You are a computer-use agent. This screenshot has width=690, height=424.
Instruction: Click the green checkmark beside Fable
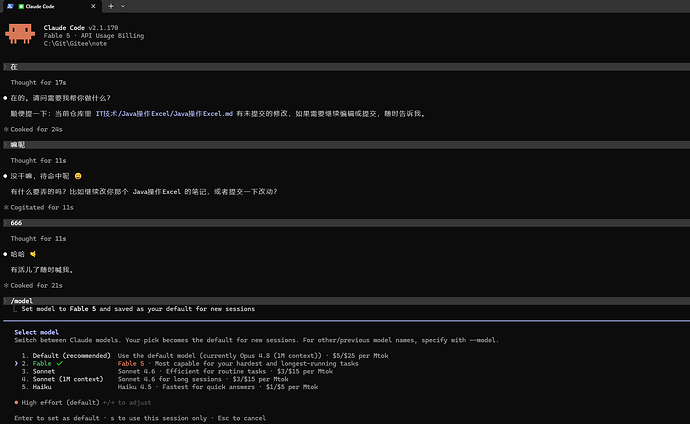coord(59,363)
